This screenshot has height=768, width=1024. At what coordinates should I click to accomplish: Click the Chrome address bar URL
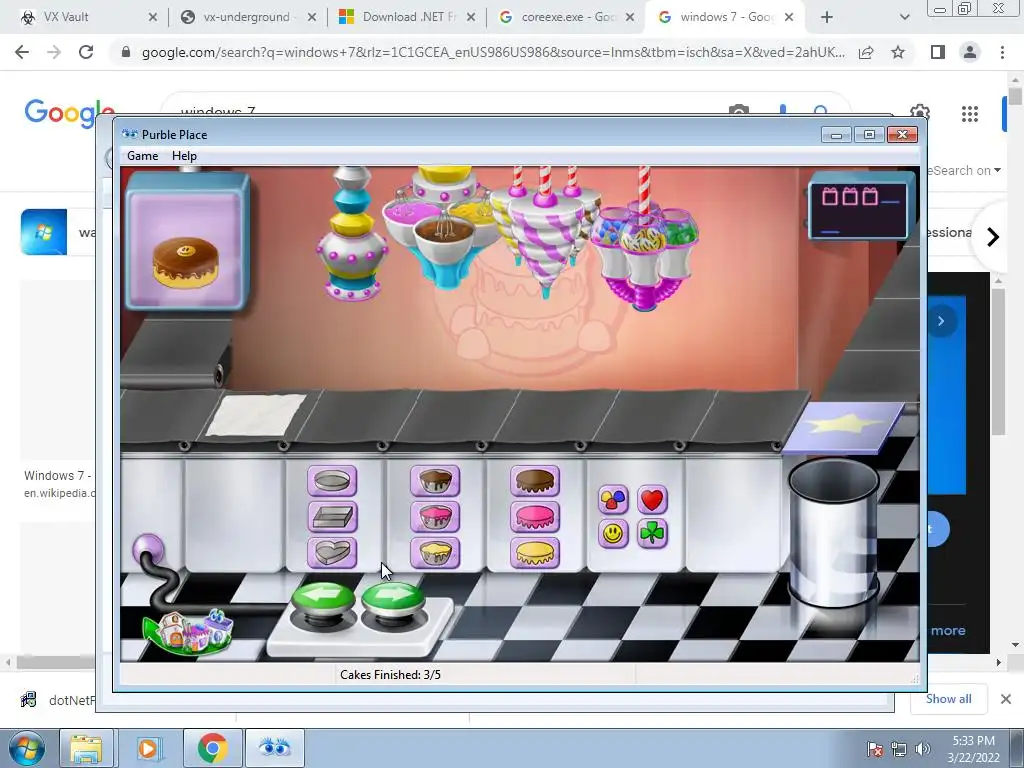(x=493, y=52)
